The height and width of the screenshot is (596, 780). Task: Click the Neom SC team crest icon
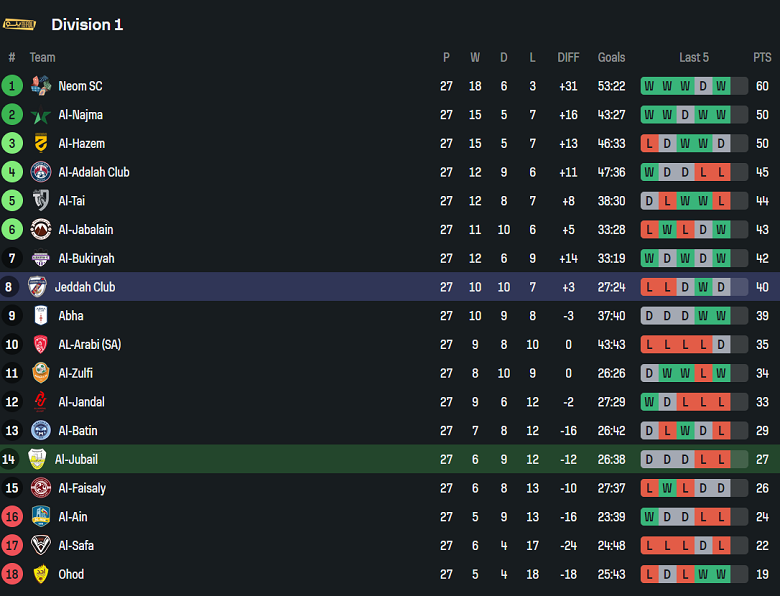pyautogui.click(x=41, y=86)
